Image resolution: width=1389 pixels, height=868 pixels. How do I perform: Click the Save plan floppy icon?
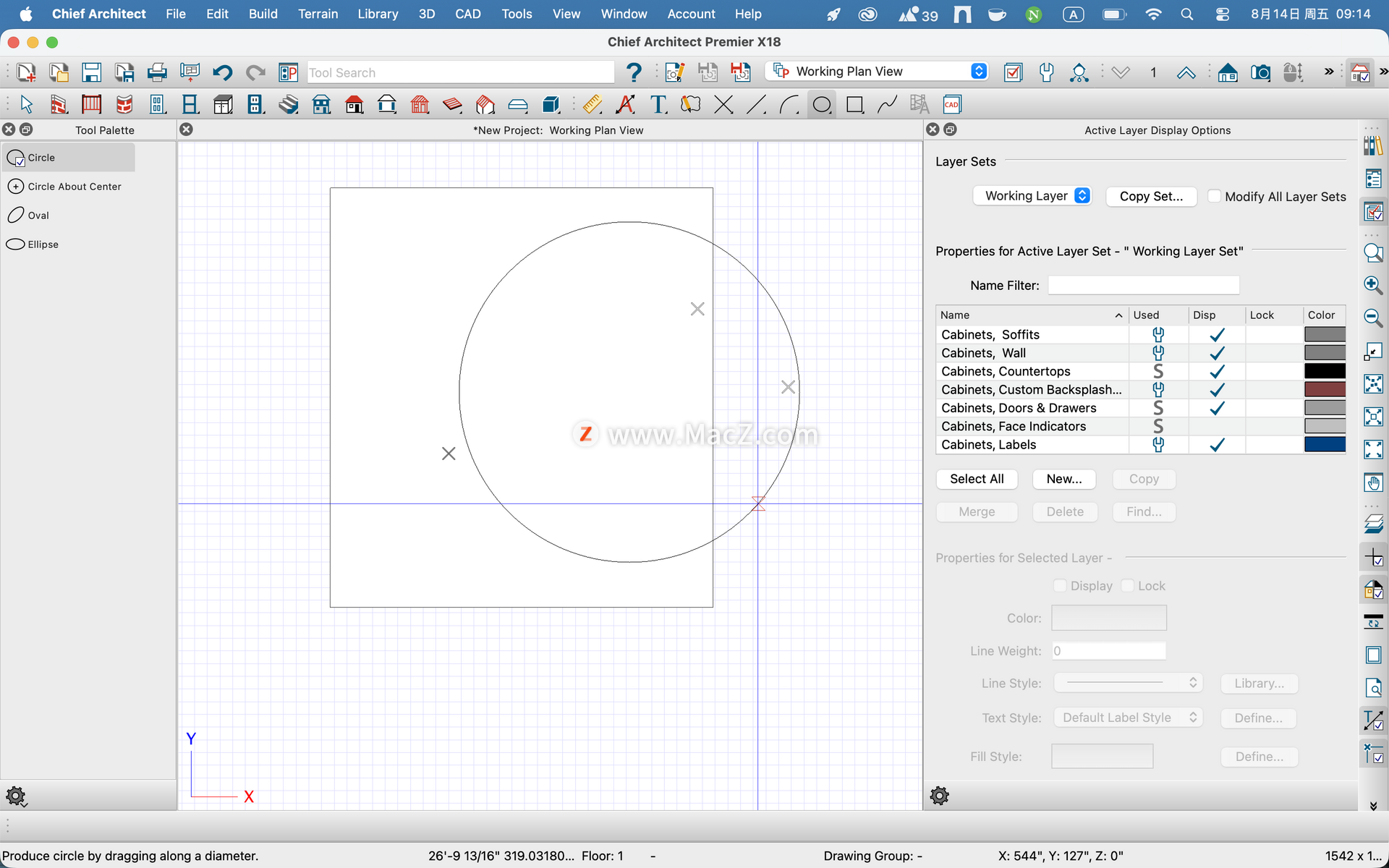91,72
